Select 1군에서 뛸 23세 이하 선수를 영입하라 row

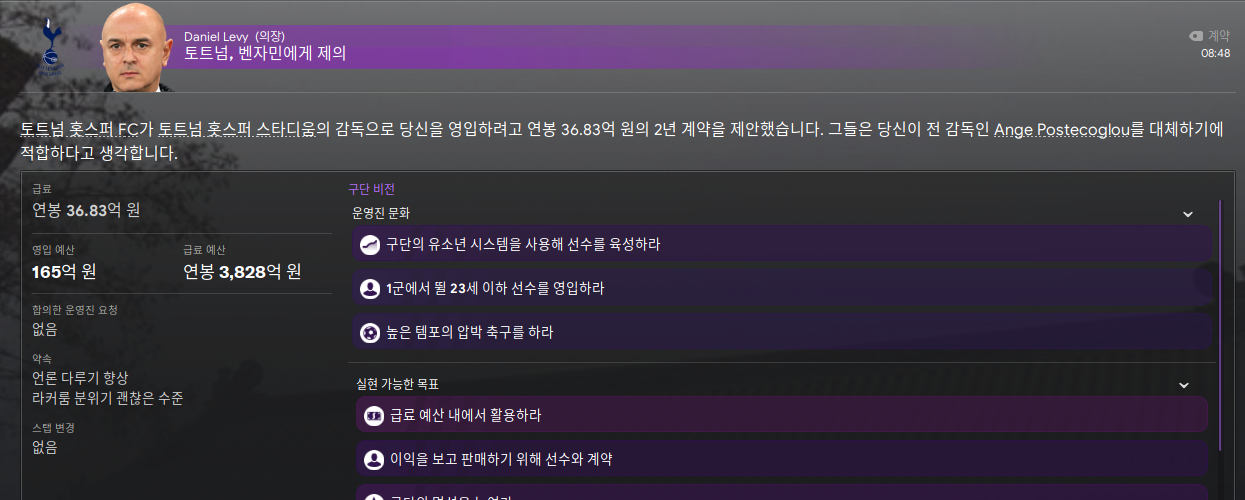point(783,288)
